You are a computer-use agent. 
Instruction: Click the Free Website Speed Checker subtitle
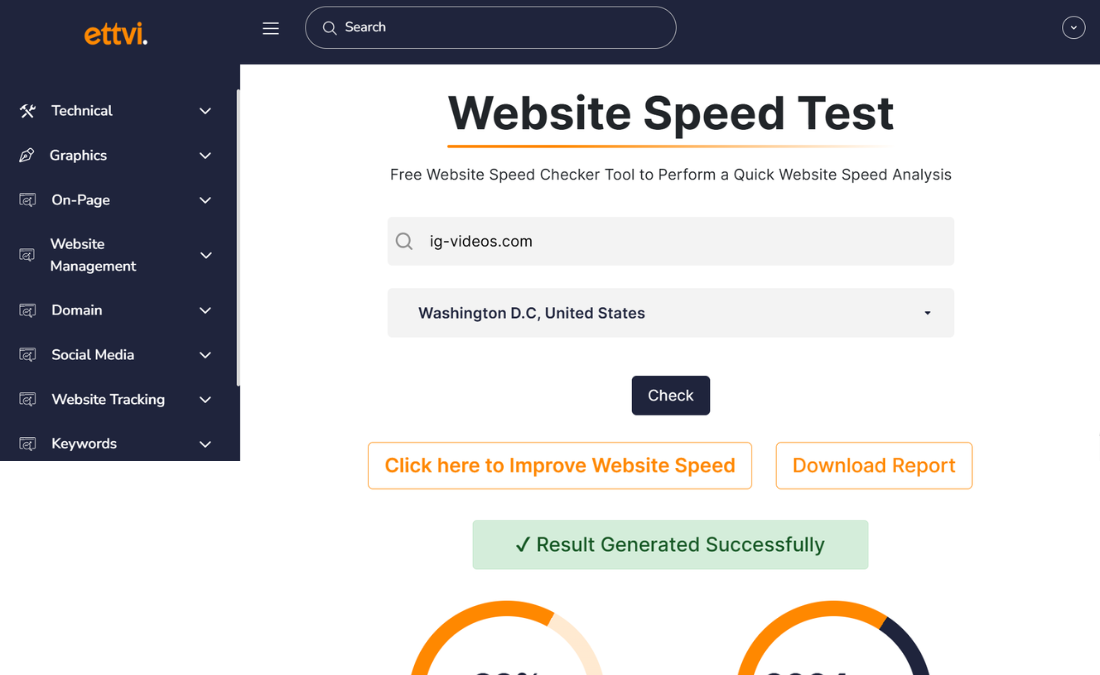click(x=671, y=175)
